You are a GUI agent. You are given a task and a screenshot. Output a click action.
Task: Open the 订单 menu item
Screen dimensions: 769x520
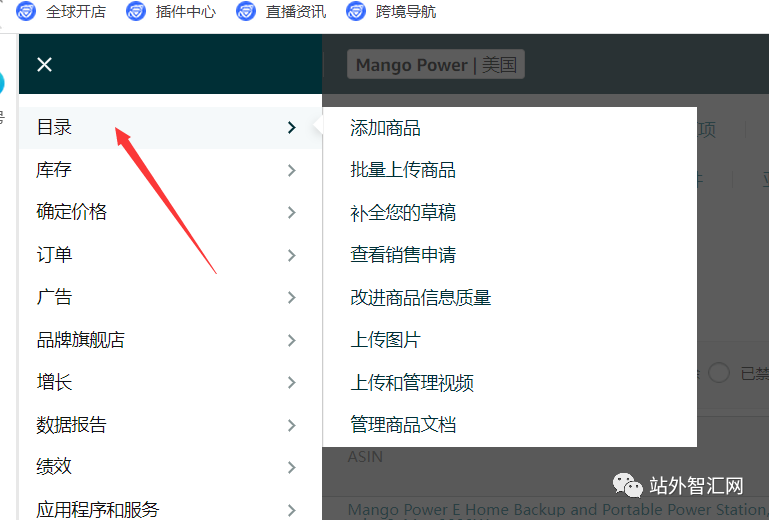pyautogui.click(x=170, y=255)
